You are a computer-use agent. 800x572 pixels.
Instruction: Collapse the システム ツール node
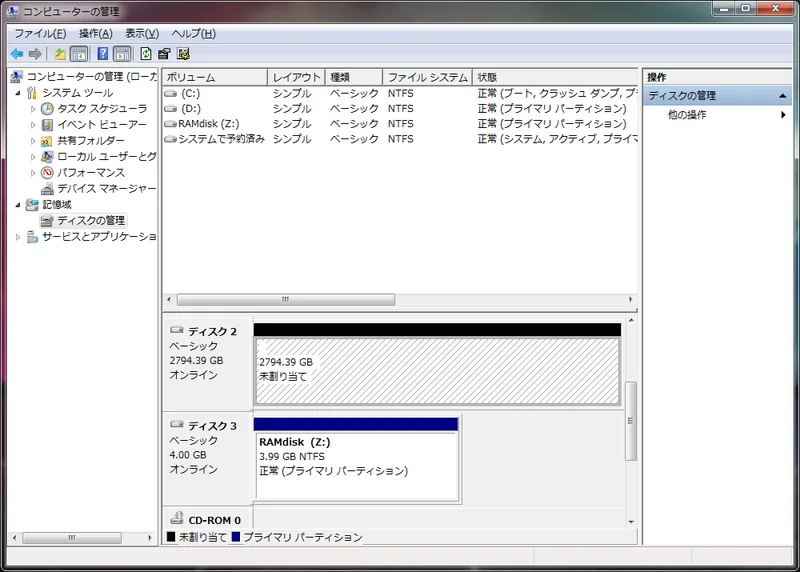click(18, 93)
